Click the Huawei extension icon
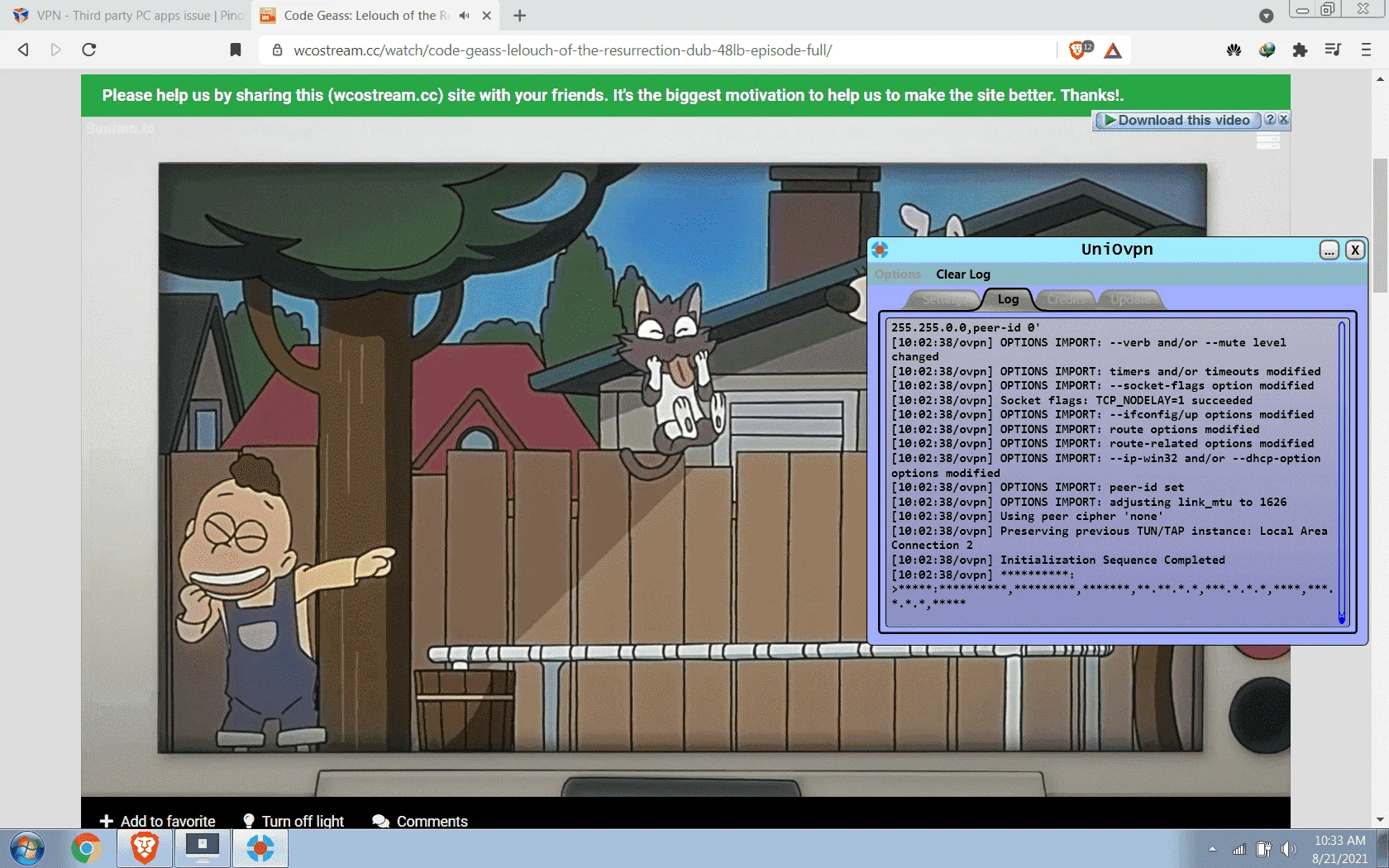Screen dimensions: 1389x868 (x=1234, y=50)
